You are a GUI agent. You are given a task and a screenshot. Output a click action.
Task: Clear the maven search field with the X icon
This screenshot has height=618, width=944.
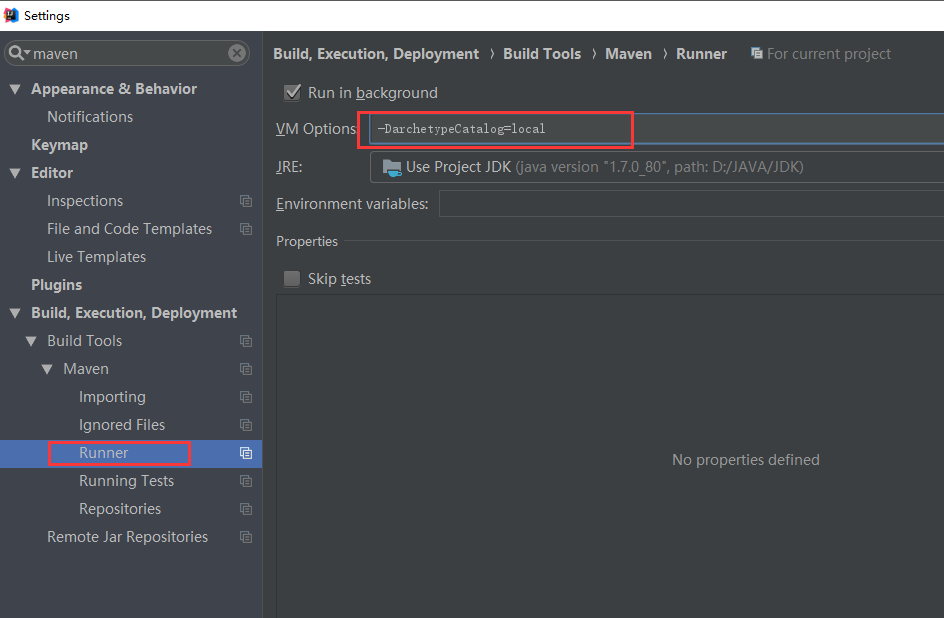(237, 53)
